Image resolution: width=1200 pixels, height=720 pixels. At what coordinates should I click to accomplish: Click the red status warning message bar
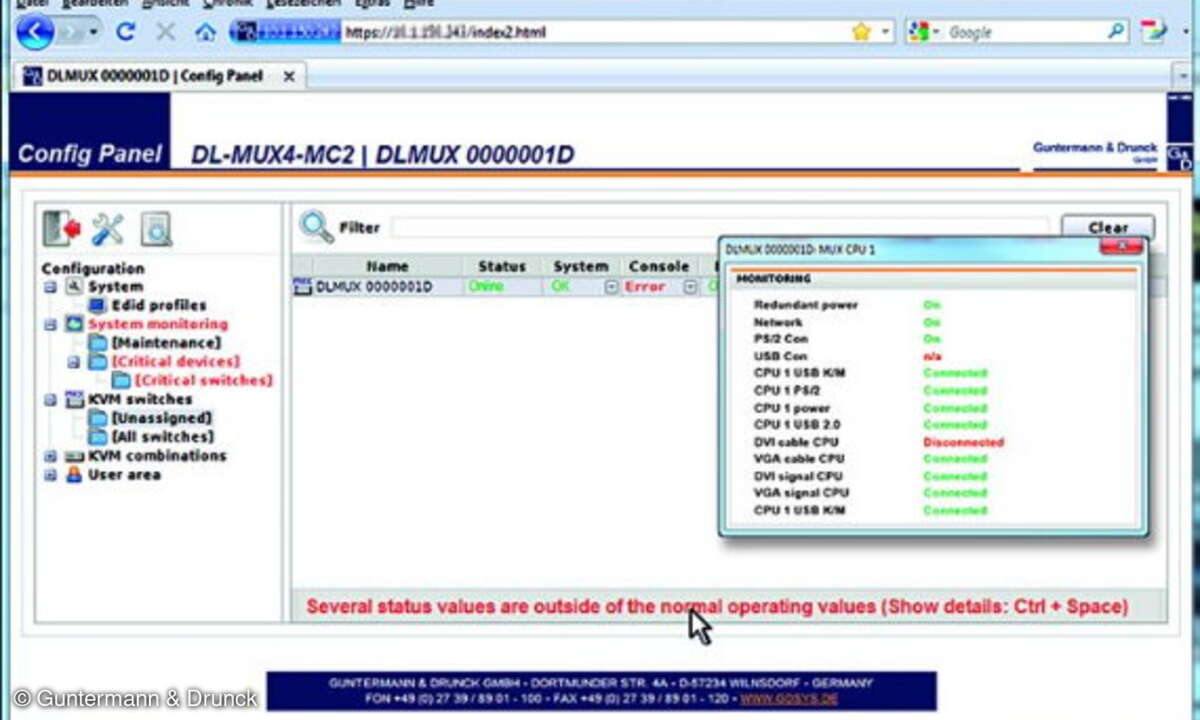728,606
